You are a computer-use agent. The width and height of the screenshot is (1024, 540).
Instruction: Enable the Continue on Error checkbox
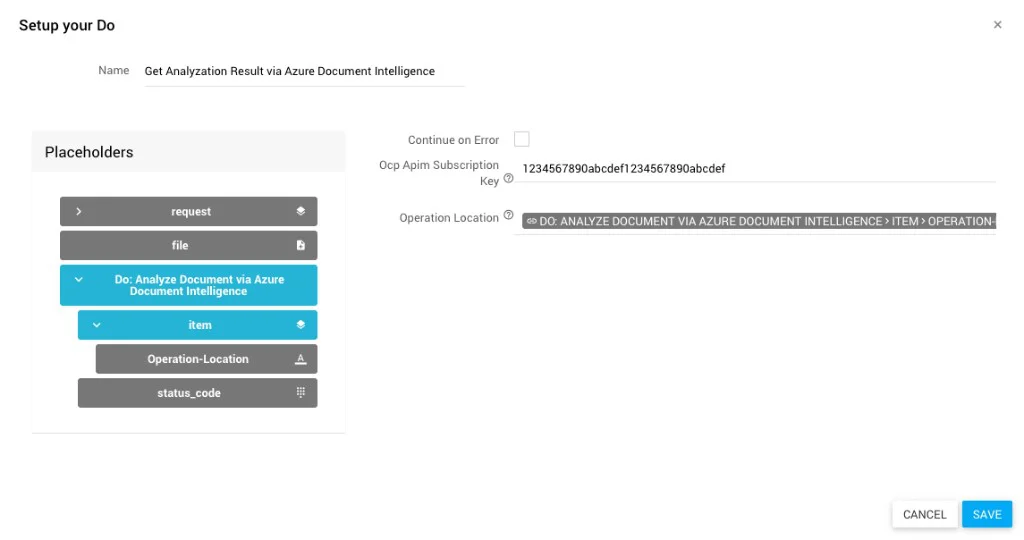pos(521,139)
